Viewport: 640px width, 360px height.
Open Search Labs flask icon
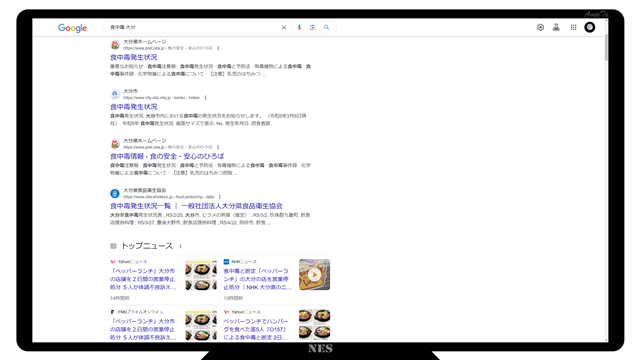coord(556,27)
